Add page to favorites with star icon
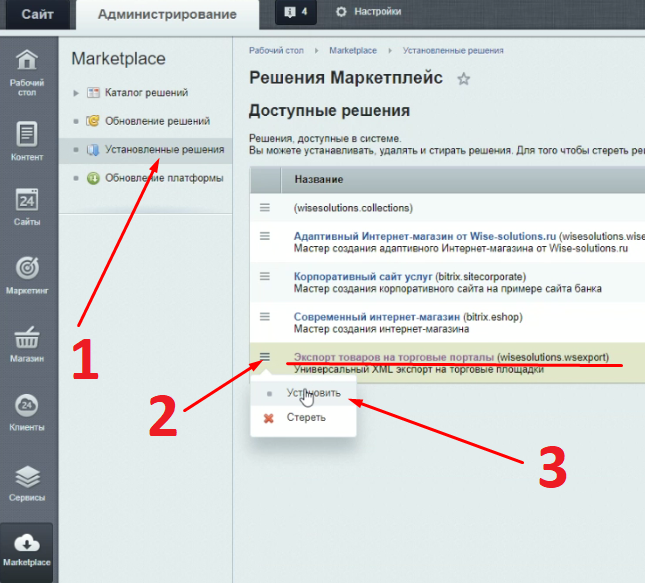This screenshot has height=583, width=645. pyautogui.click(x=464, y=79)
